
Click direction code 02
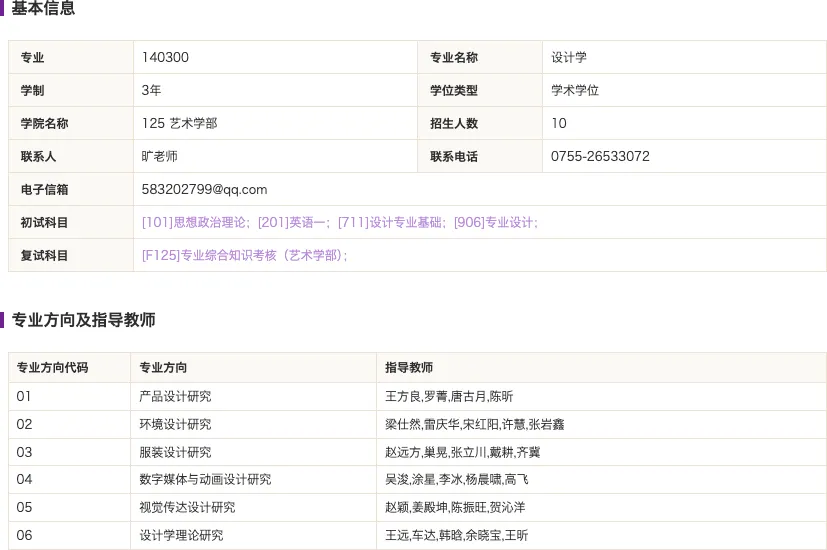point(24,424)
